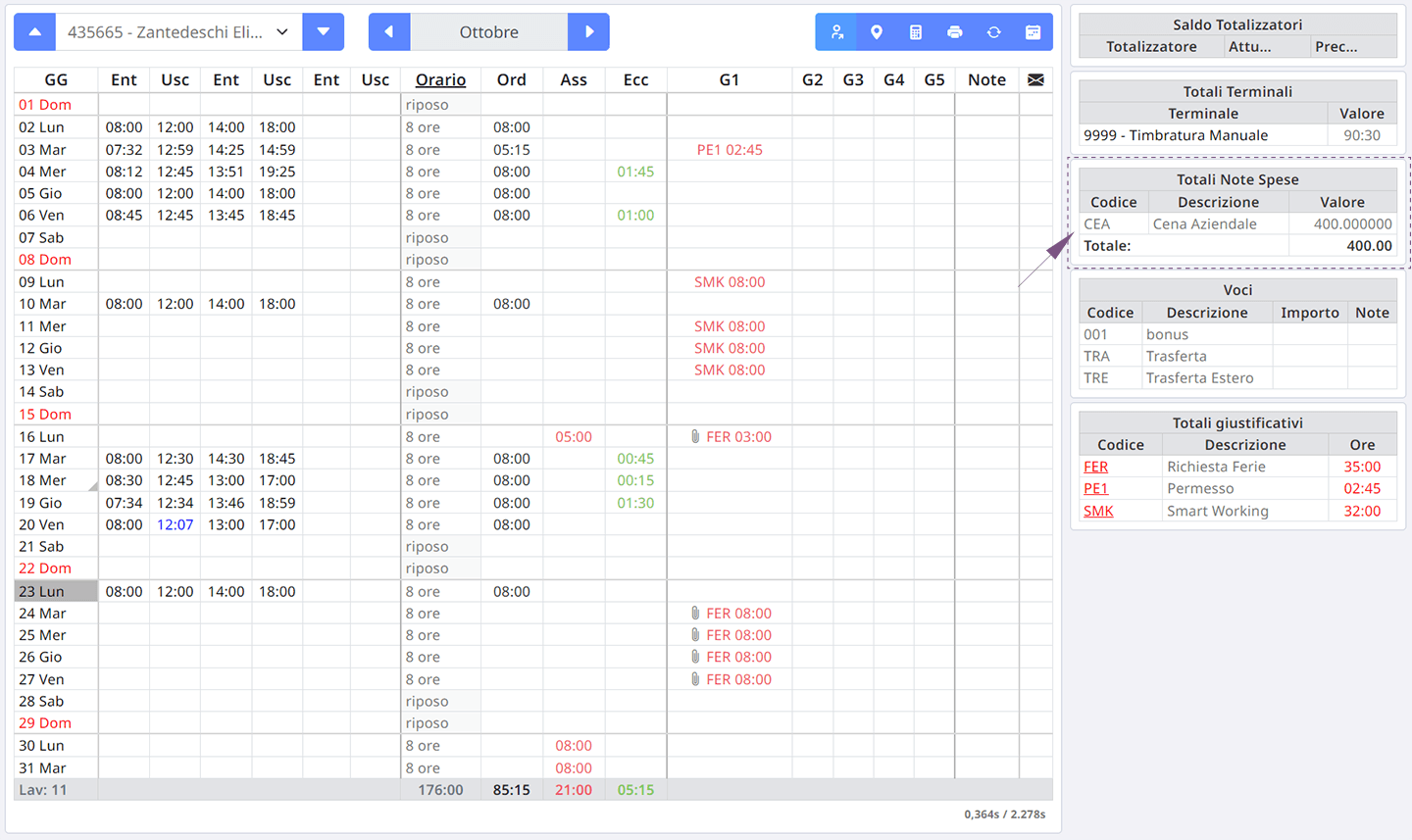
Task: Open attachment paperclip on 16 Lun FER
Action: coord(695,437)
